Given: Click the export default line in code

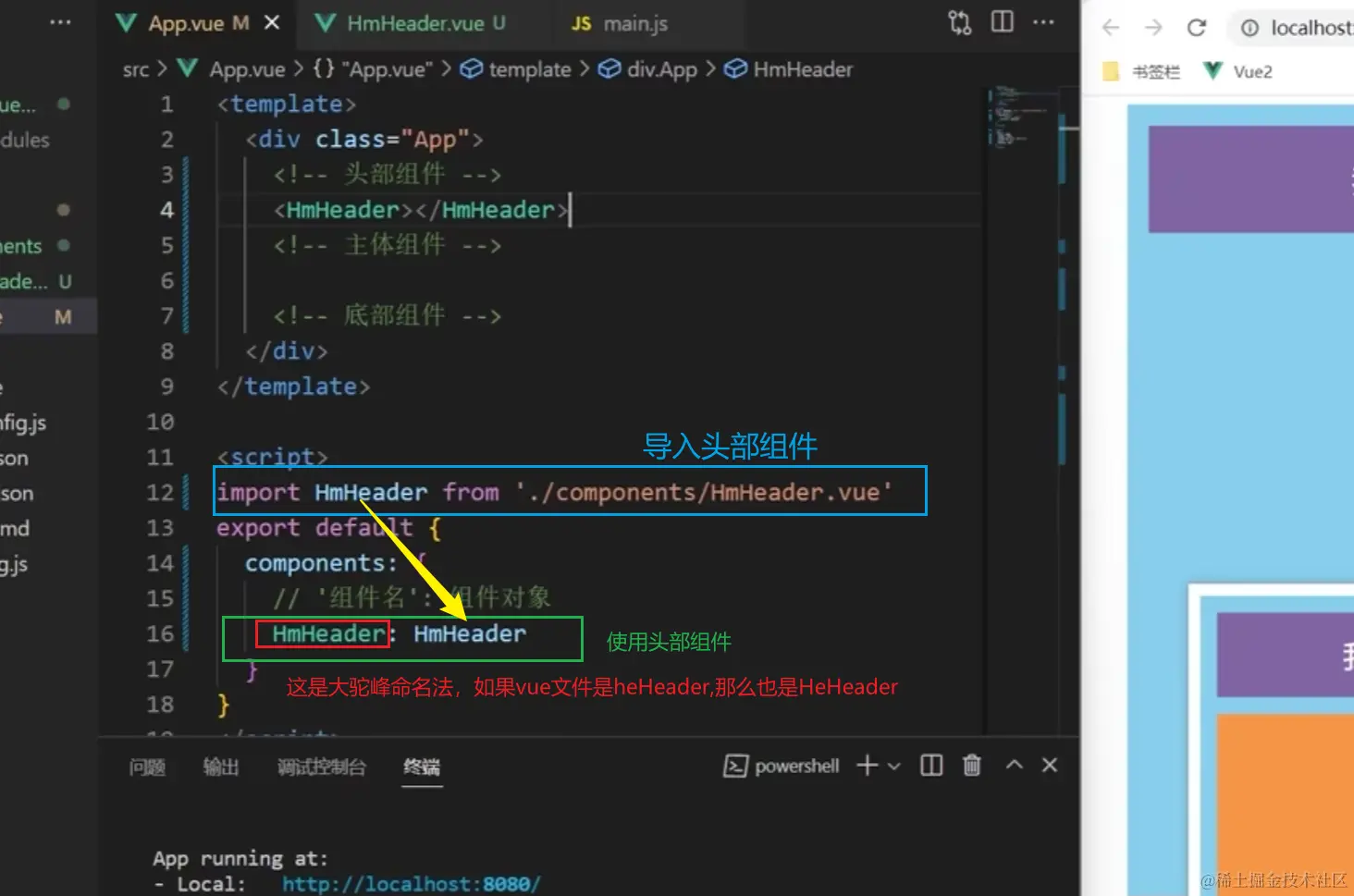Looking at the screenshot, I should click(x=328, y=528).
